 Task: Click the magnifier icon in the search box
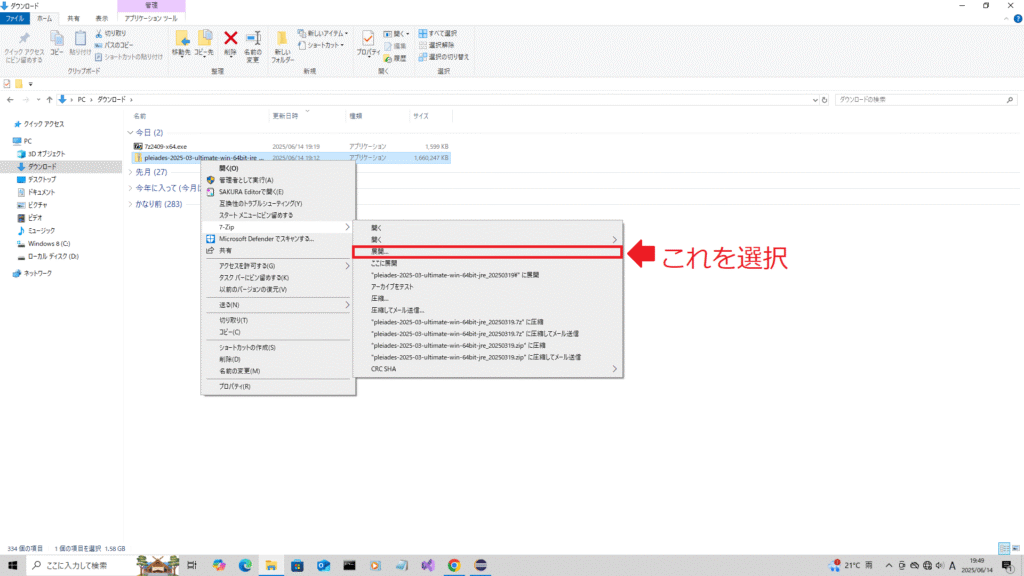1010,100
